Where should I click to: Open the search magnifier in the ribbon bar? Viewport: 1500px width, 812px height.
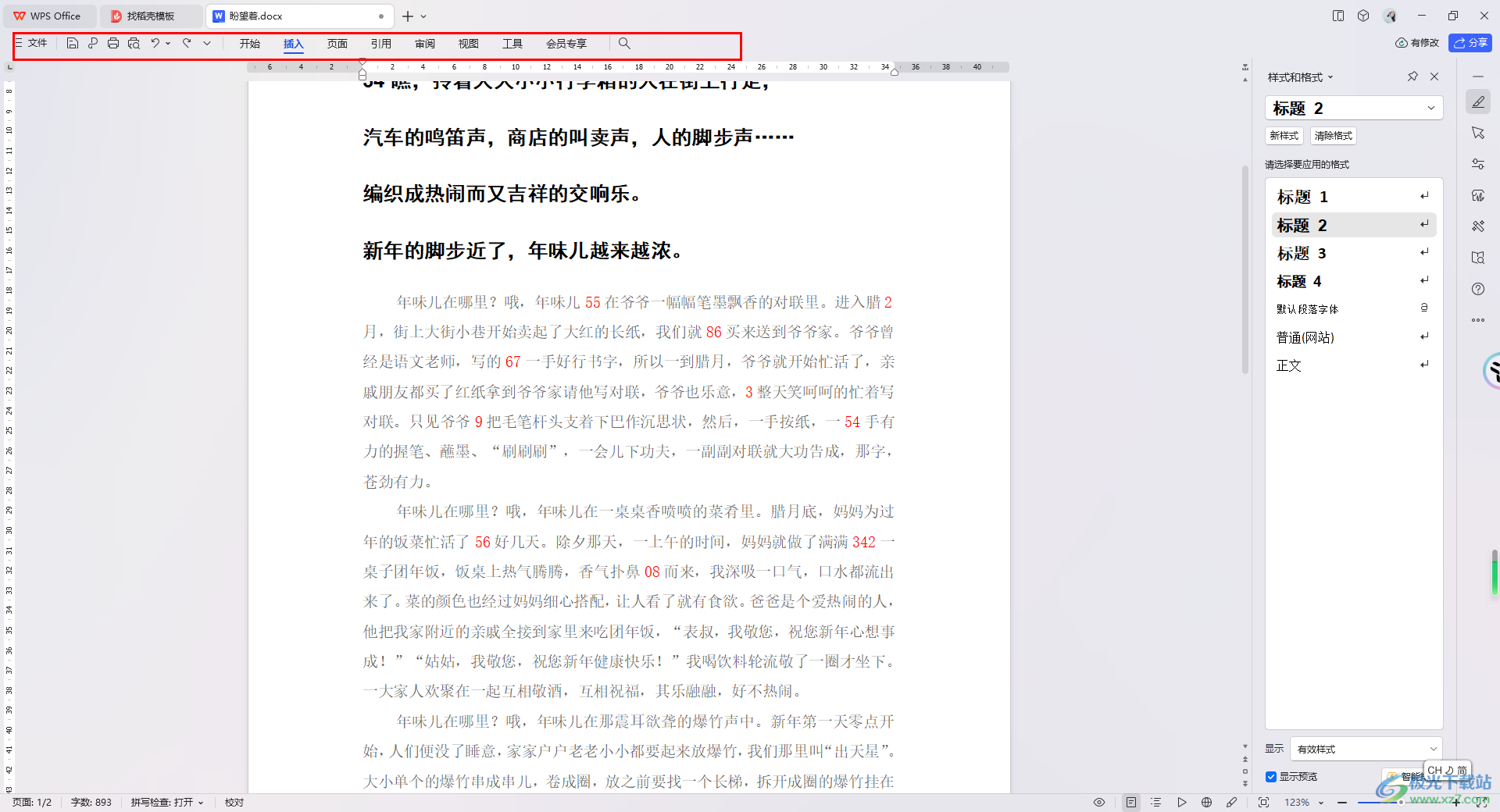coord(624,44)
